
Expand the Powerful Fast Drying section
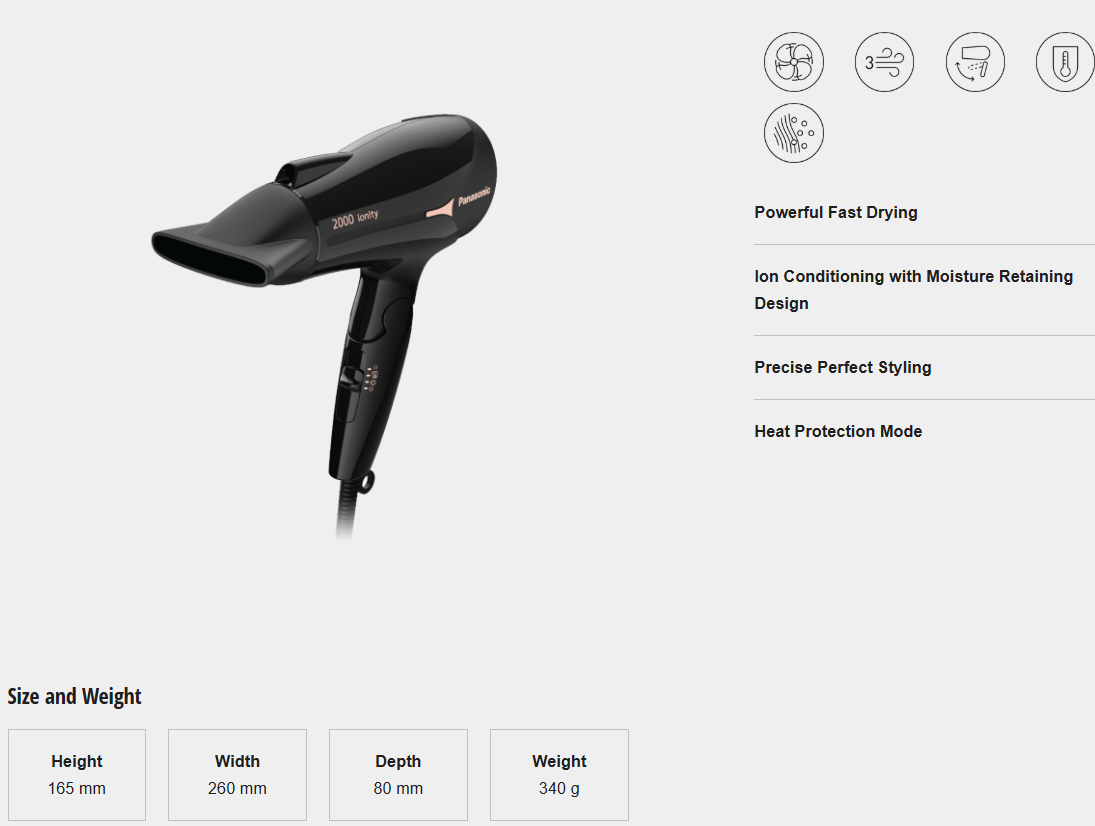(925, 212)
